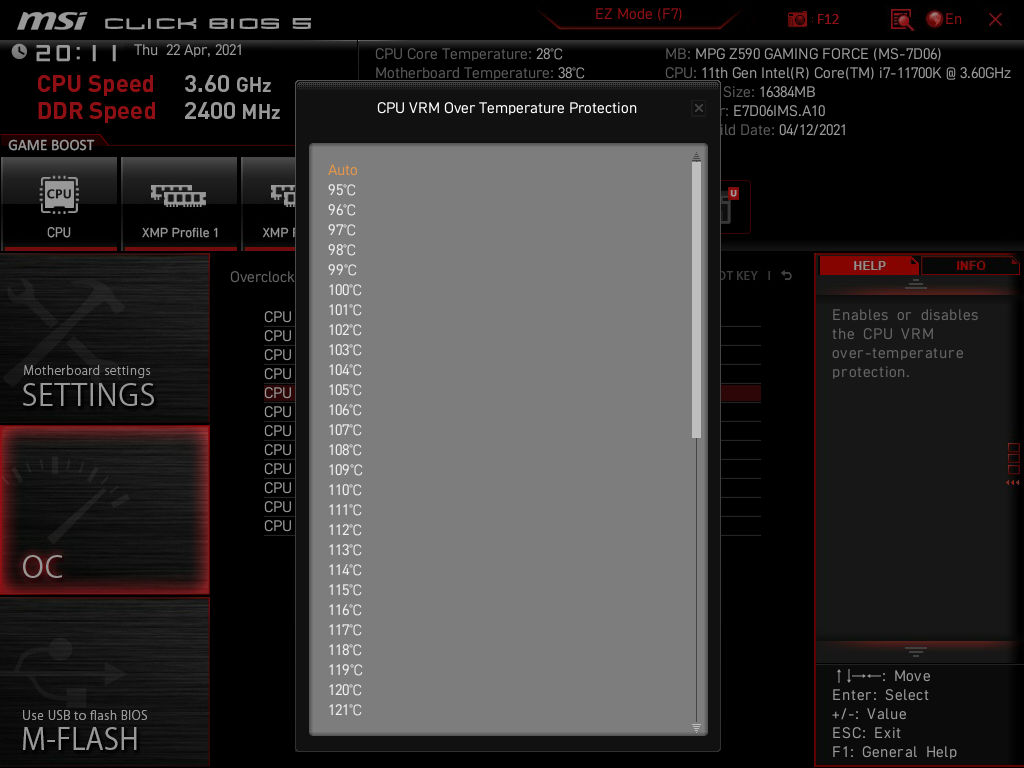Image resolution: width=1024 pixels, height=768 pixels.
Task: Select 104°C in the list
Action: coord(344,370)
